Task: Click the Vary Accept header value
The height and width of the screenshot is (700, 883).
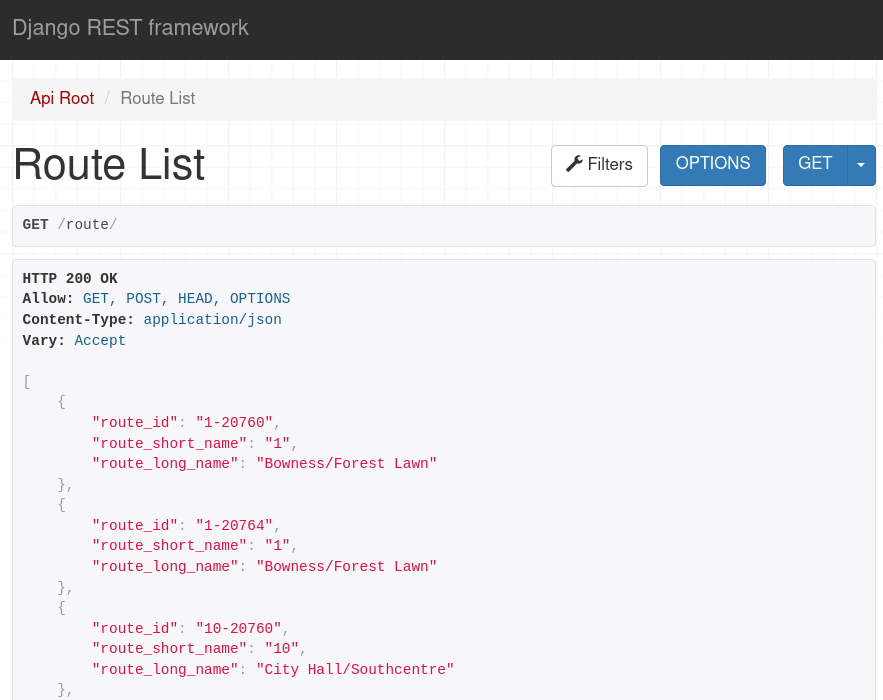Action: point(100,341)
